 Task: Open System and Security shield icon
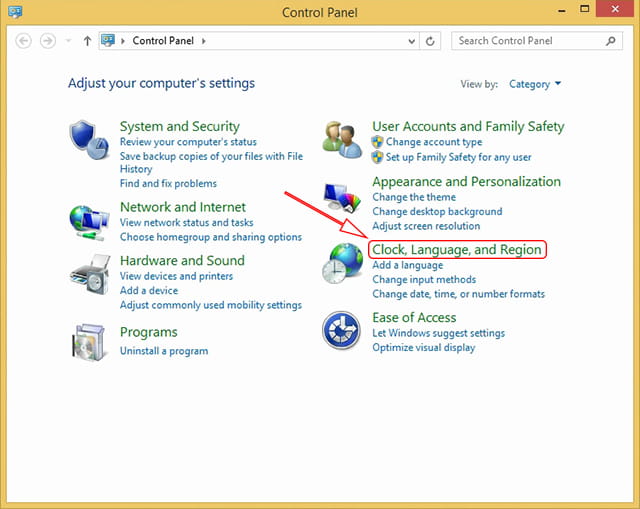pyautogui.click(x=89, y=140)
